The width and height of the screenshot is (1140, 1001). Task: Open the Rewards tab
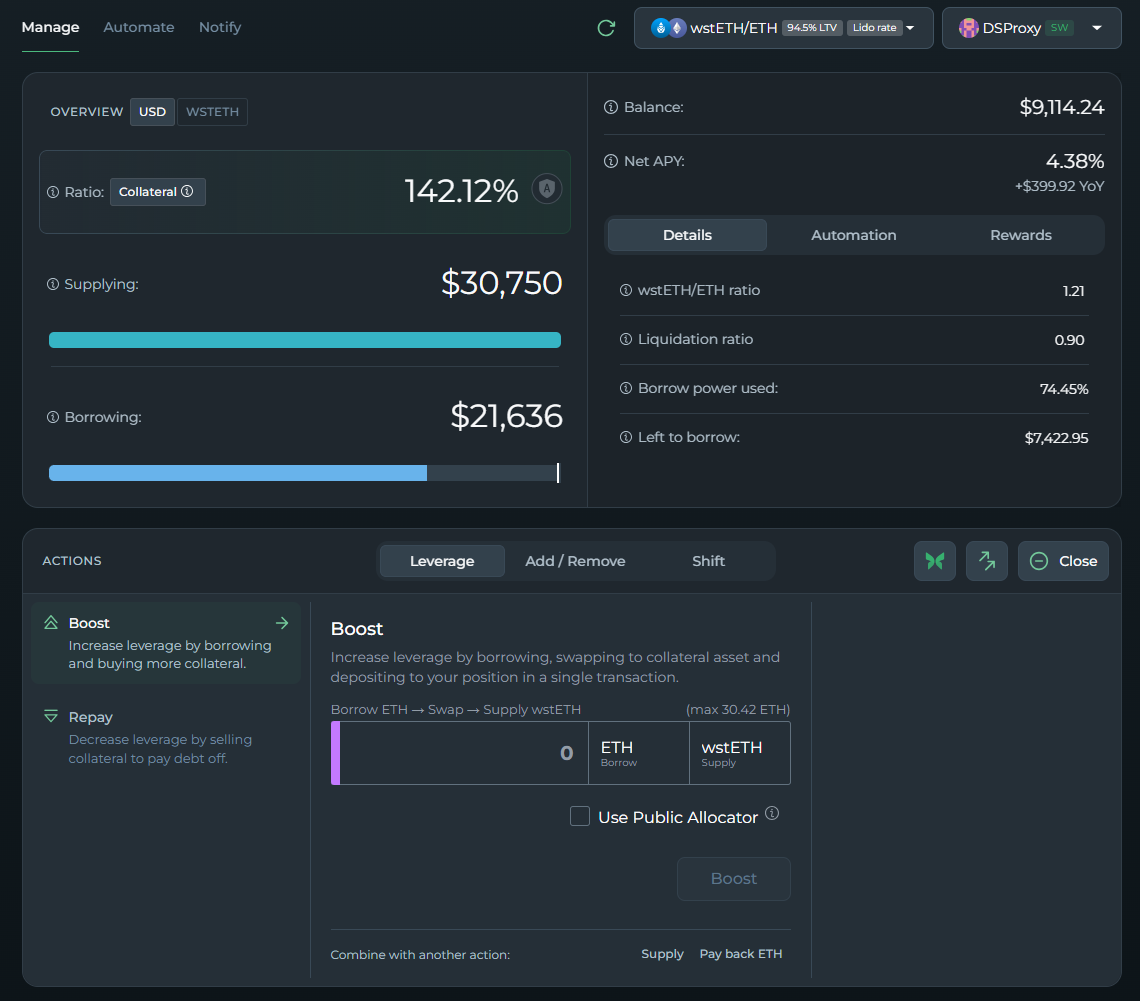tap(1020, 235)
